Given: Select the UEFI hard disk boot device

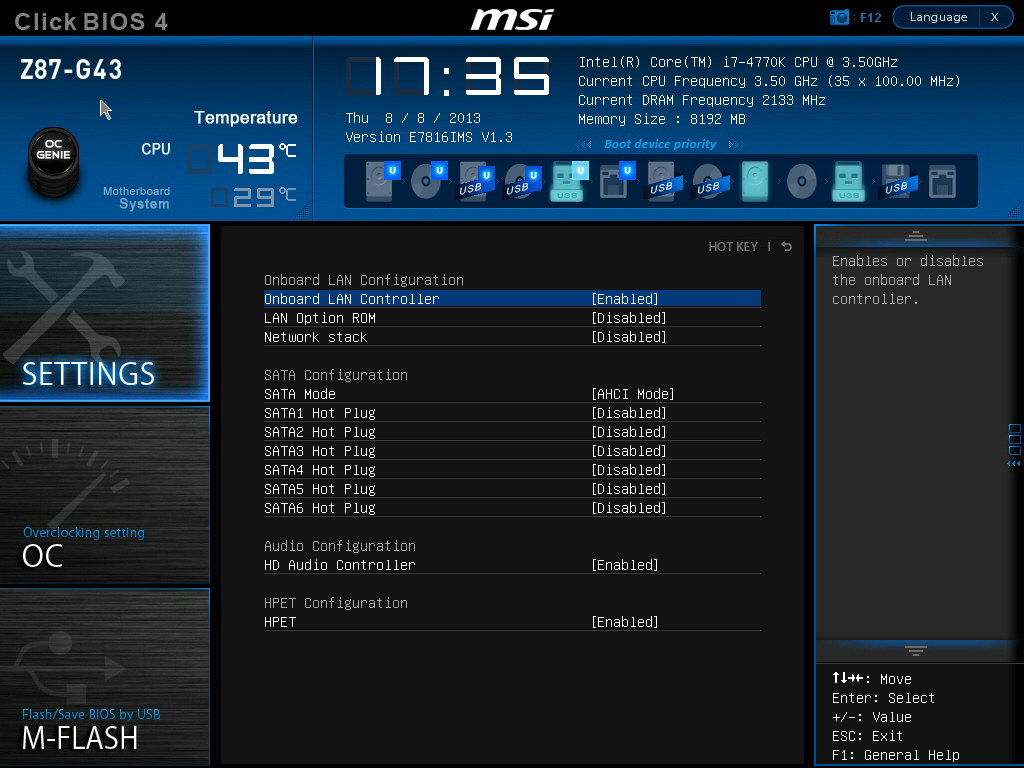Looking at the screenshot, I should (382, 181).
